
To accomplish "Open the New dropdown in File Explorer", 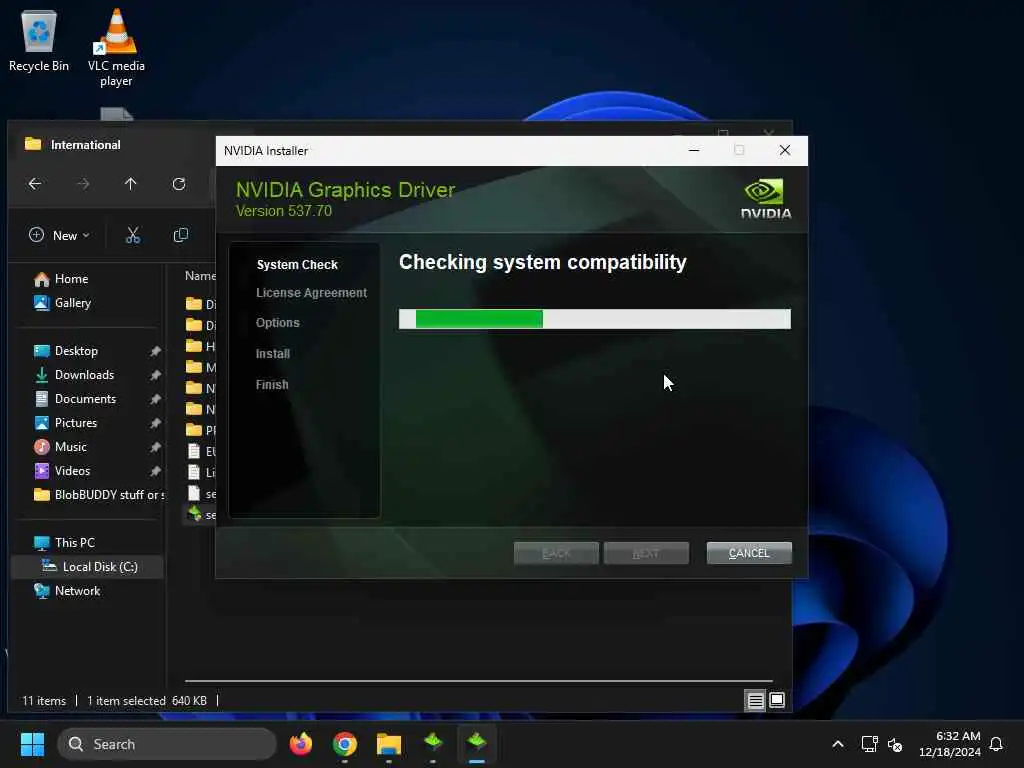I will [59, 235].
